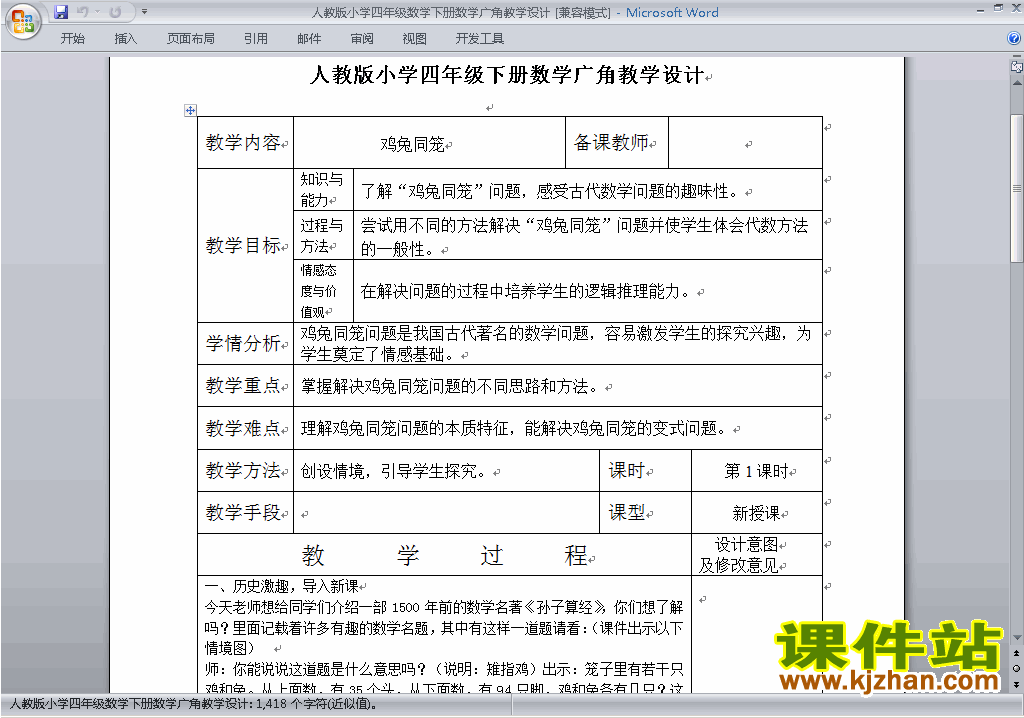The height and width of the screenshot is (718, 1024).
Task: Click the 第 1 课时 cell
Action: tap(757, 470)
